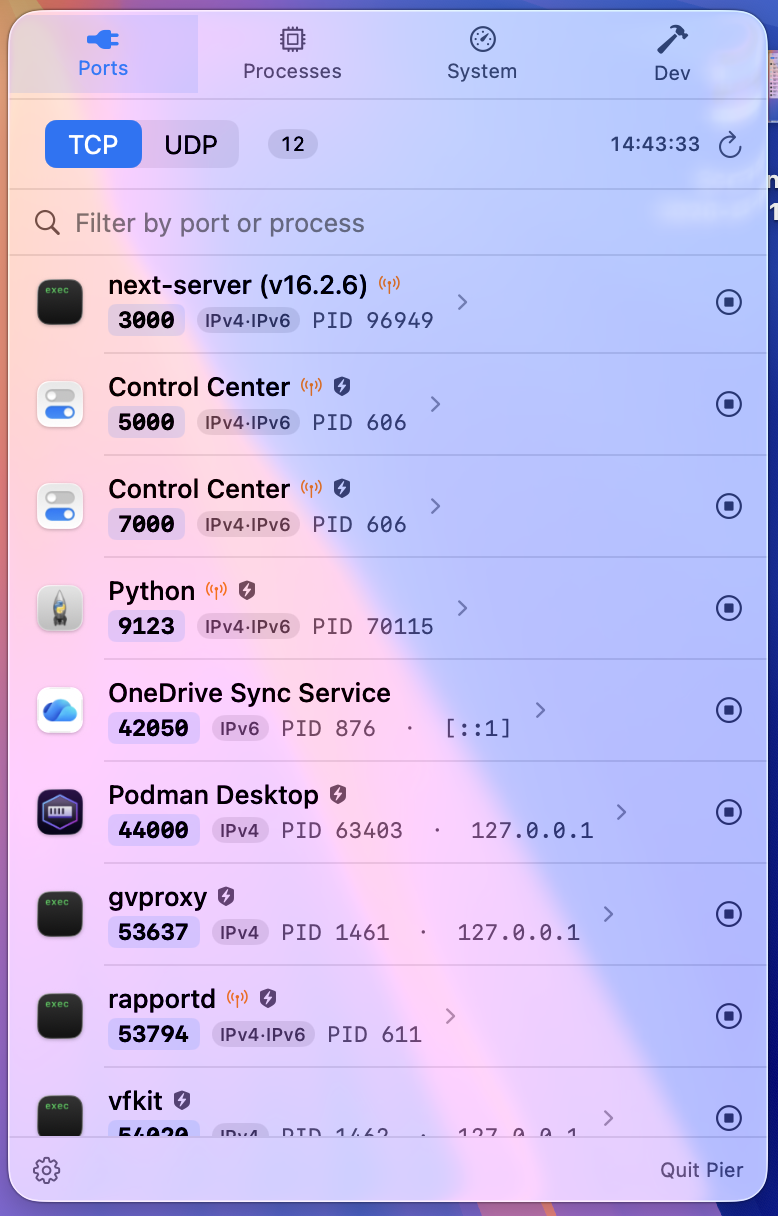Select the UDP protocol segment
This screenshot has height=1216, width=778.
[x=191, y=145]
